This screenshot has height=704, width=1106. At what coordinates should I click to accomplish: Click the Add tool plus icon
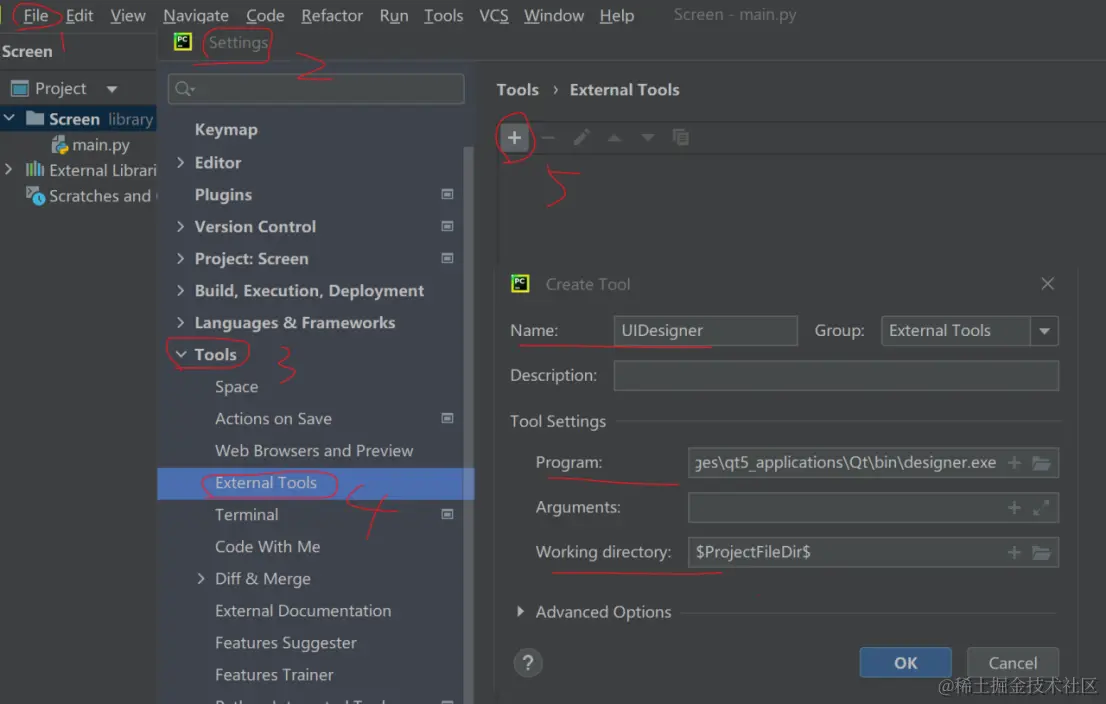click(x=514, y=138)
